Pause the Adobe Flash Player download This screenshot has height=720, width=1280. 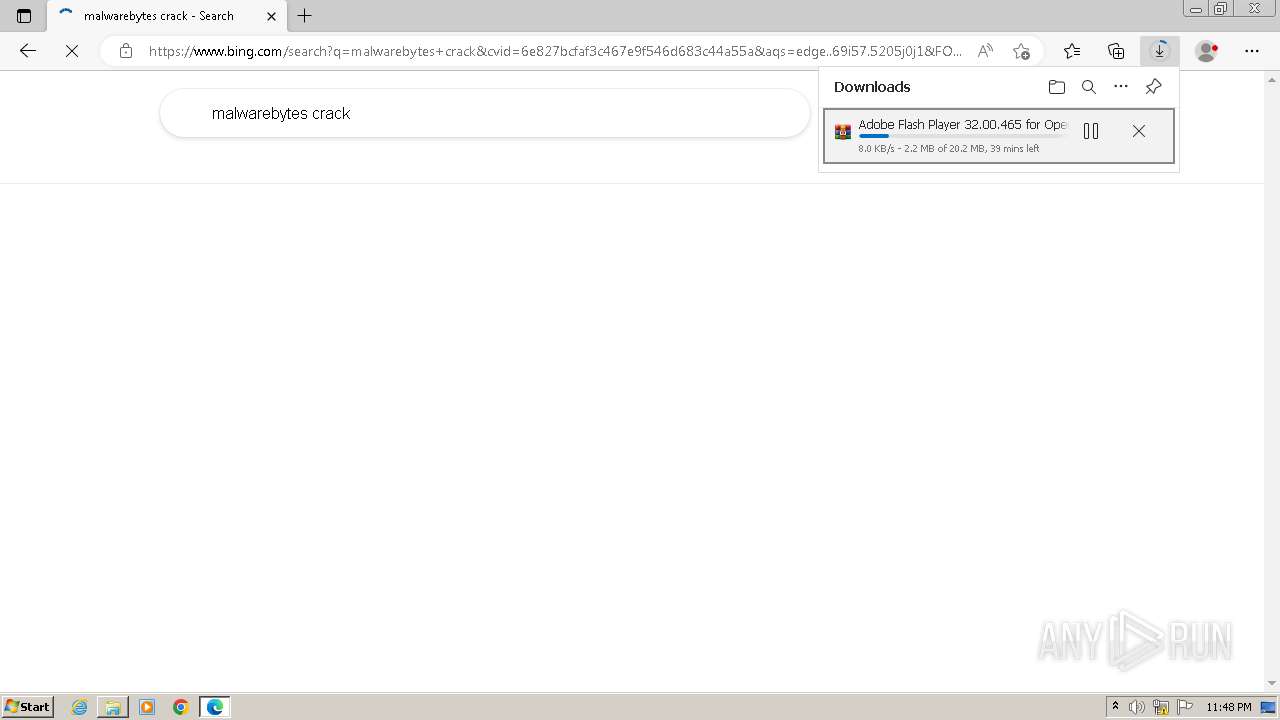click(1091, 131)
